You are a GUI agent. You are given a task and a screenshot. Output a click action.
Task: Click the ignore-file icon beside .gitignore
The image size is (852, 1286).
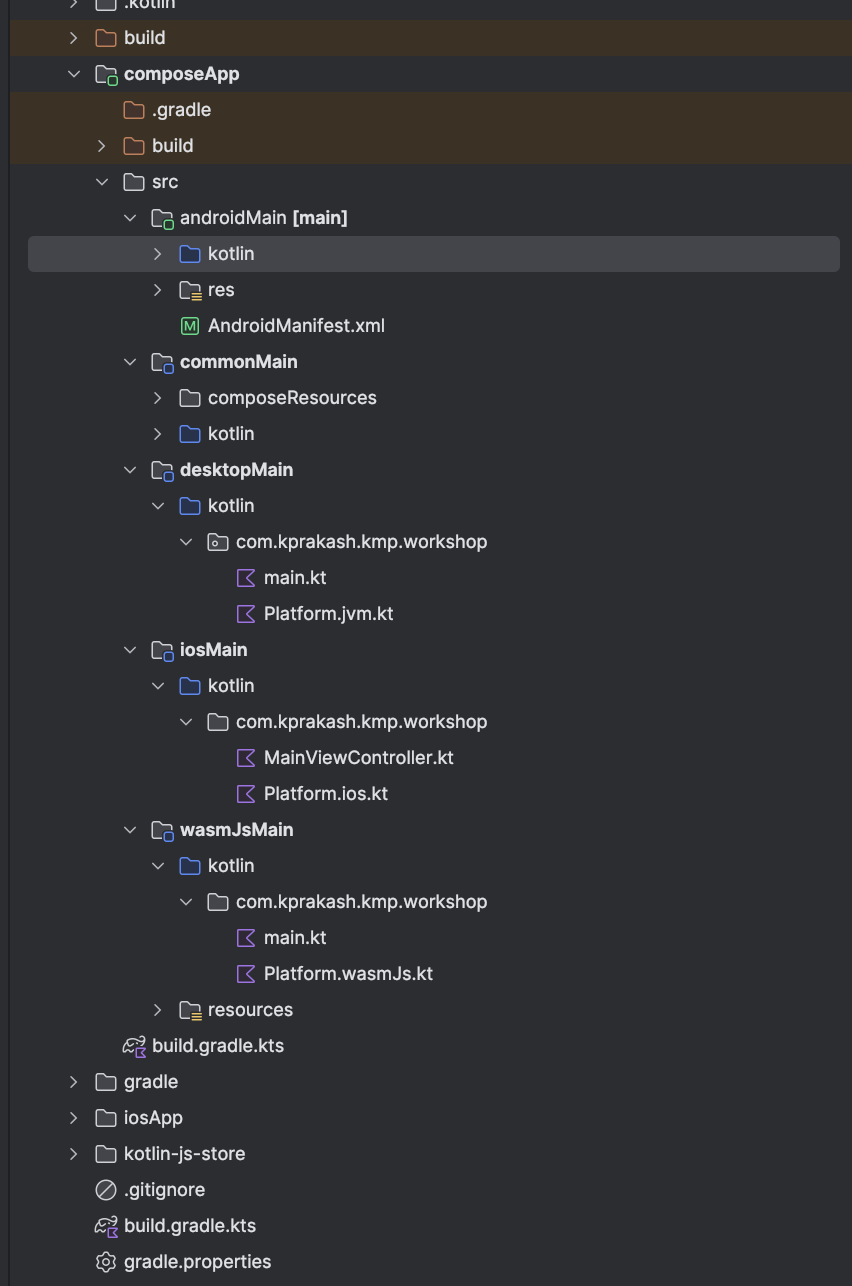click(105, 1190)
